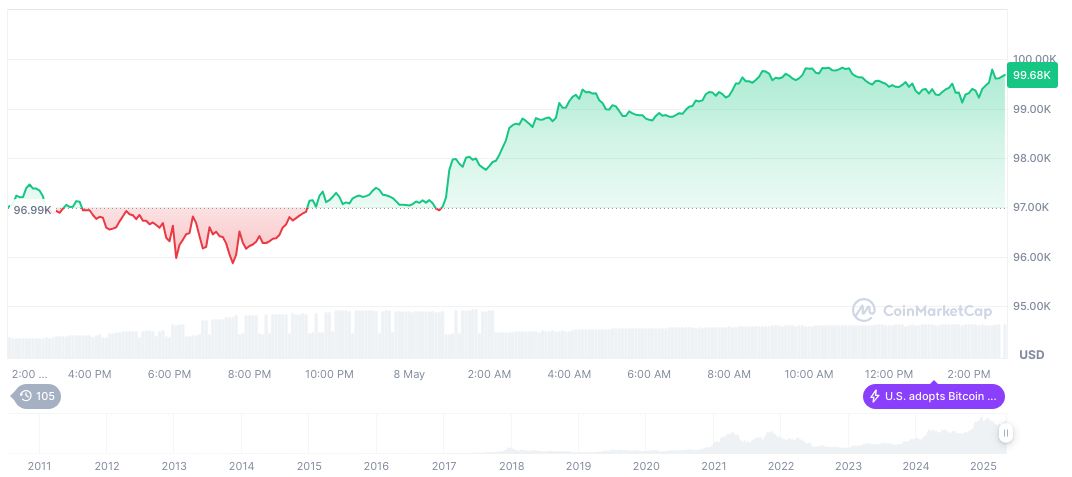Click the 100.00K price axis label

pyautogui.click(x=1034, y=59)
